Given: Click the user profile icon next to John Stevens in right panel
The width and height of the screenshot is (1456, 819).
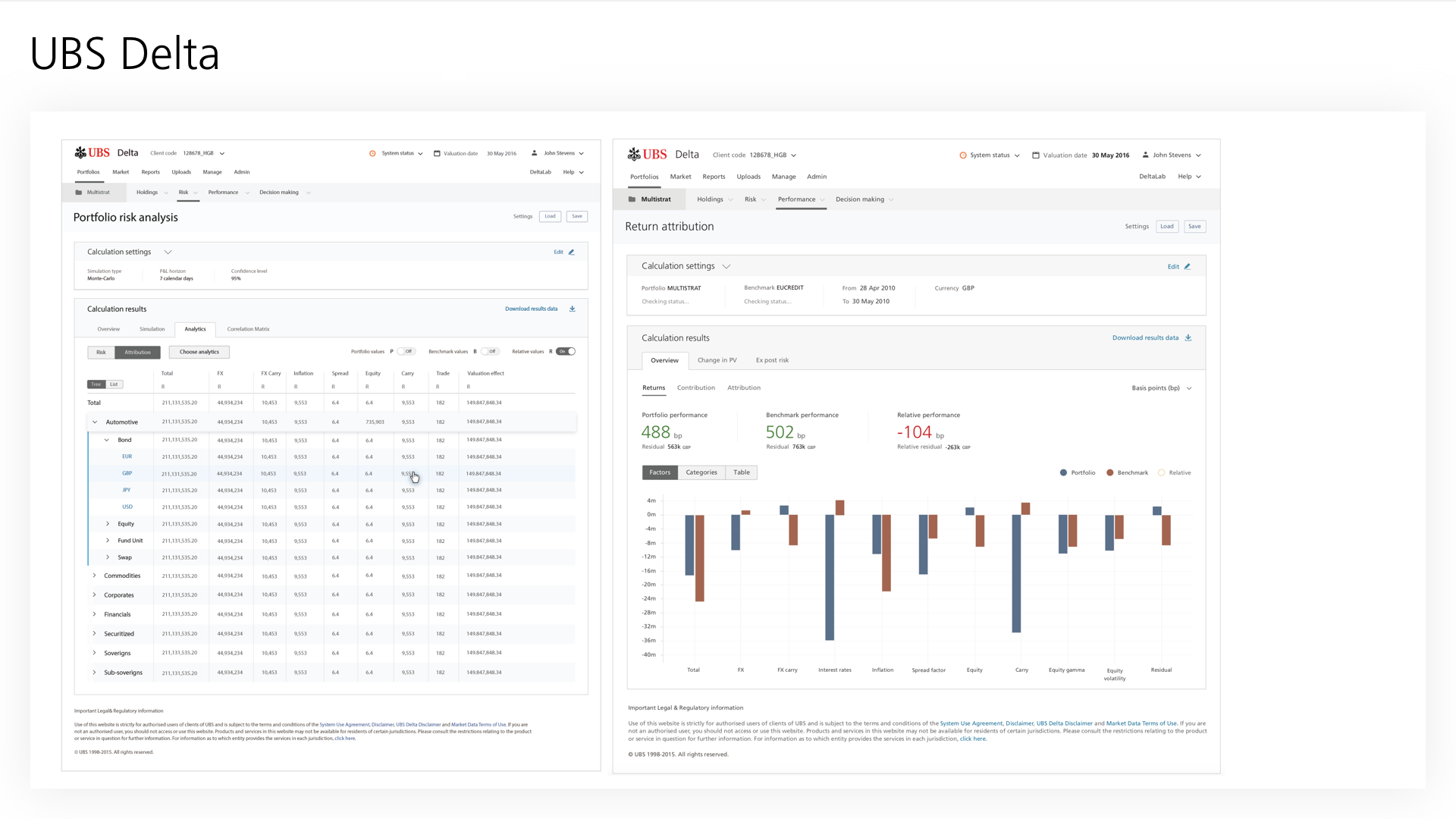Looking at the screenshot, I should [x=1145, y=155].
